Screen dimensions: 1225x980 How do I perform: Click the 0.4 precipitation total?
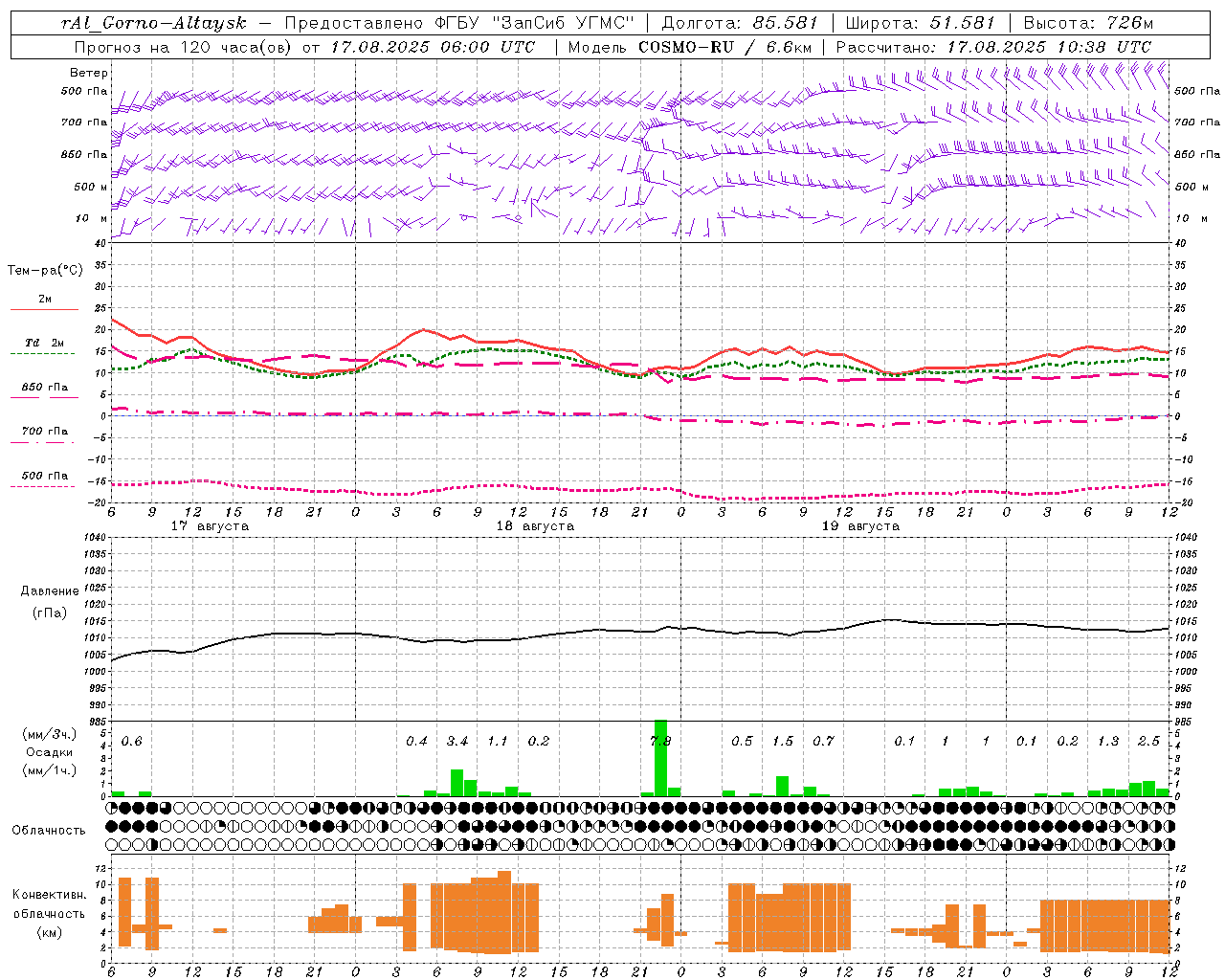pyautogui.click(x=416, y=741)
